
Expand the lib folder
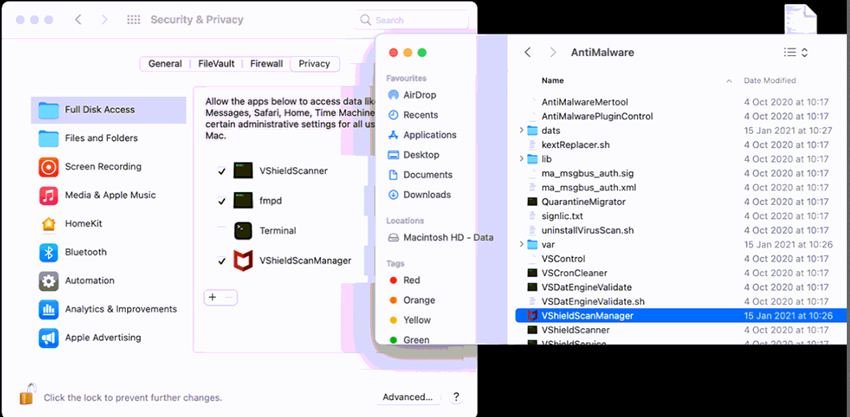(x=521, y=159)
